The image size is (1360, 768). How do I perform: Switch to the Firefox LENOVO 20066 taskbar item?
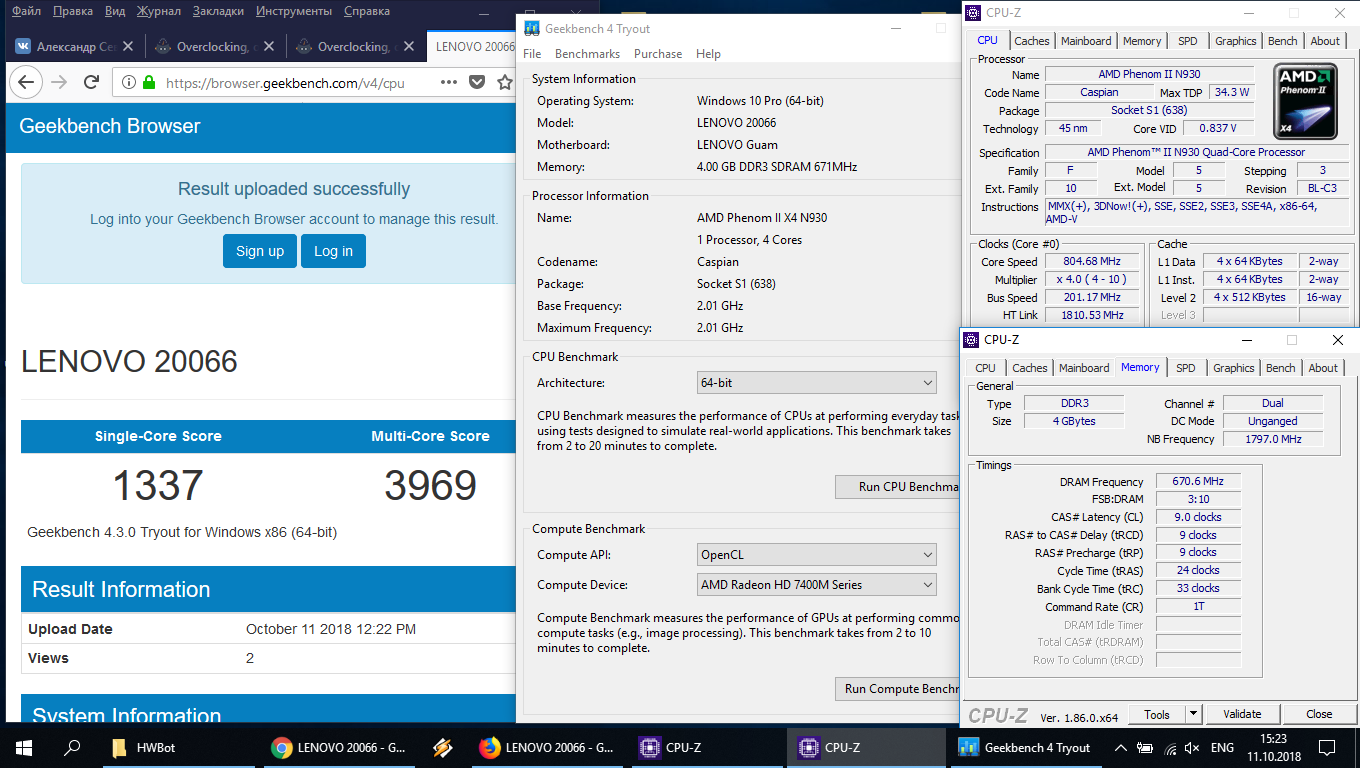pos(548,748)
